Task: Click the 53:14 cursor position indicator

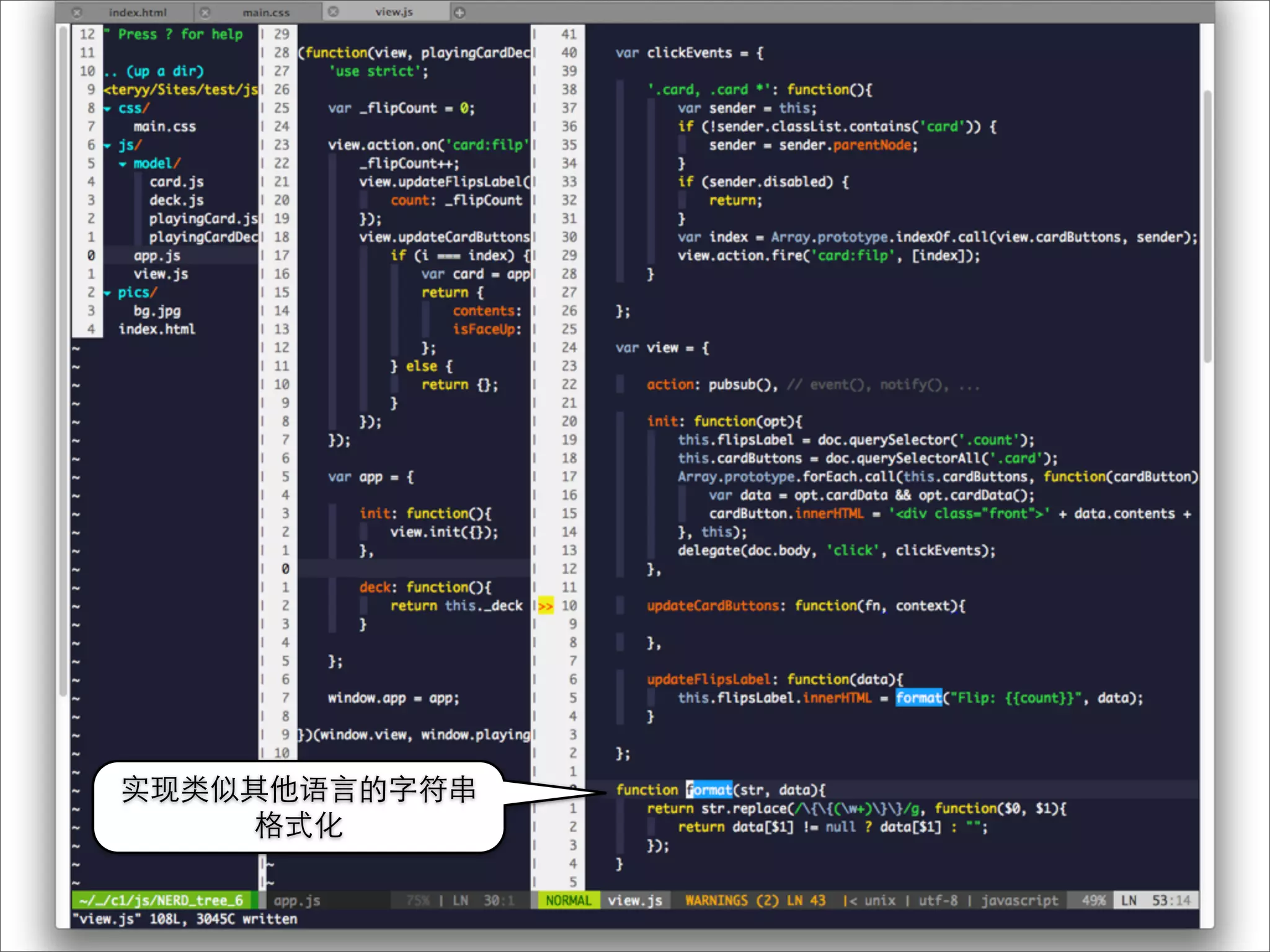Action: pyautogui.click(x=1171, y=900)
